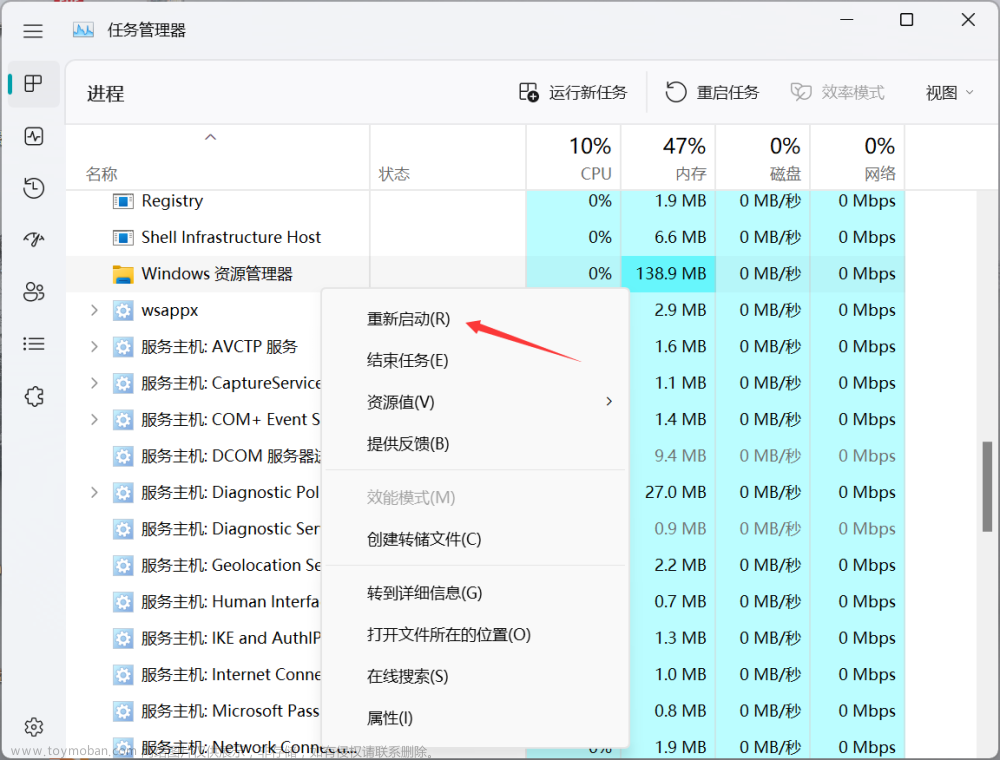Close the Task Manager window

click(x=968, y=20)
